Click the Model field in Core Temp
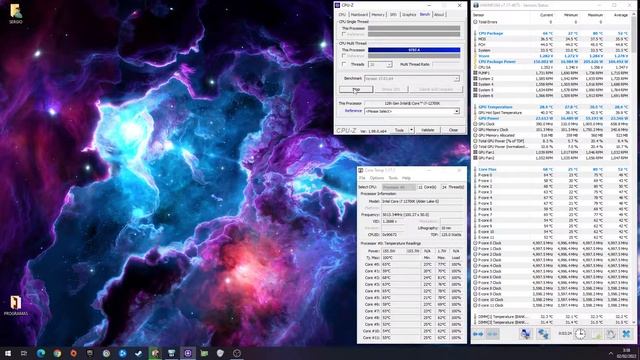The width and height of the screenshot is (640, 360). [x=422, y=201]
